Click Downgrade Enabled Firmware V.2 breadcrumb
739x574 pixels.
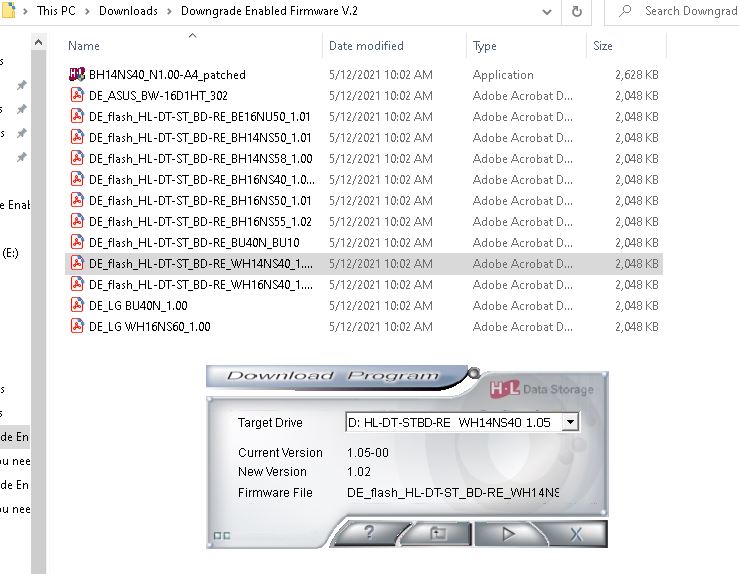pyautogui.click(x=269, y=11)
